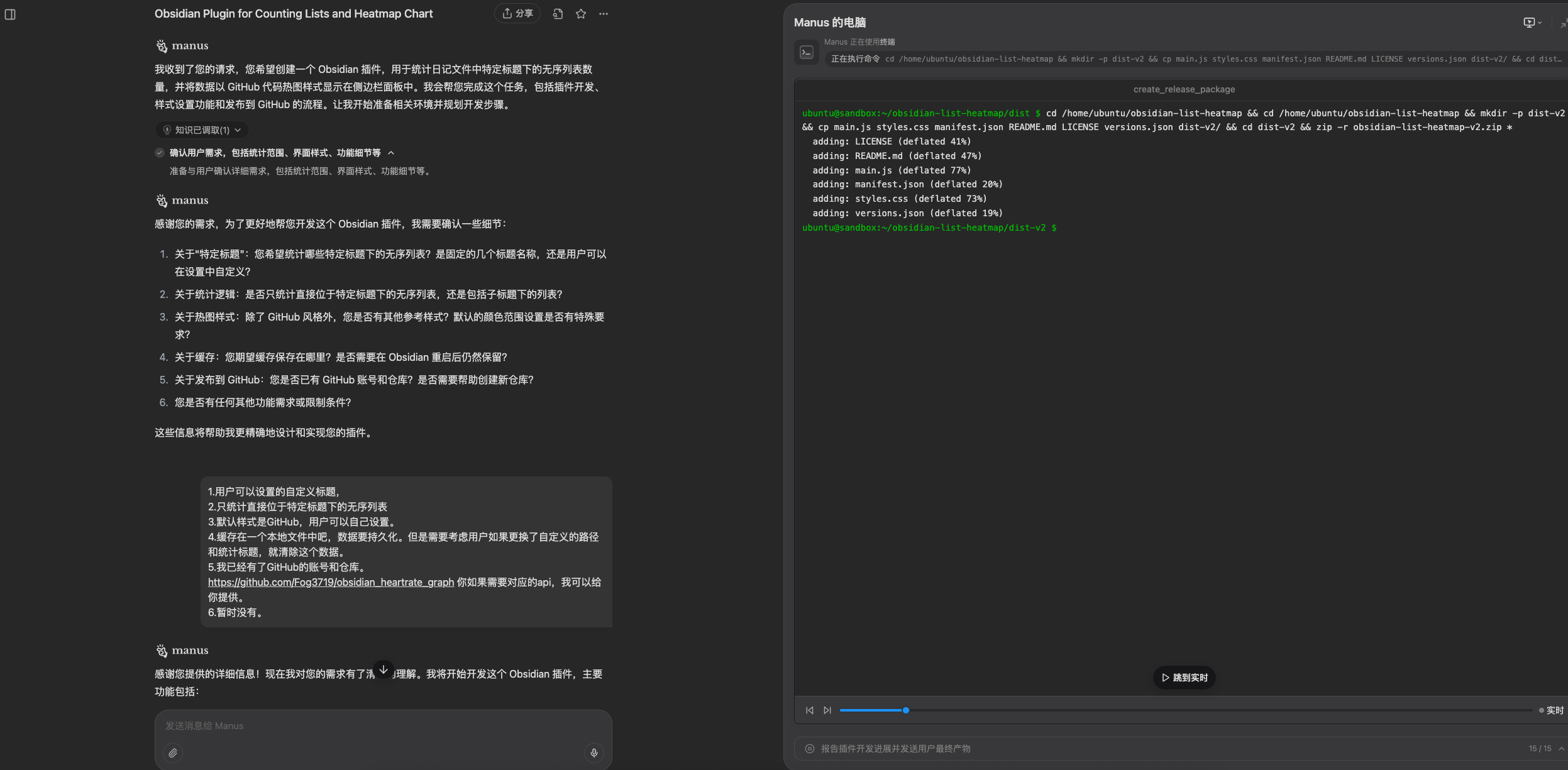Viewport: 1568px width, 770px height.
Task: Expand the 知识已调取(1) dropdown
Action: click(202, 130)
